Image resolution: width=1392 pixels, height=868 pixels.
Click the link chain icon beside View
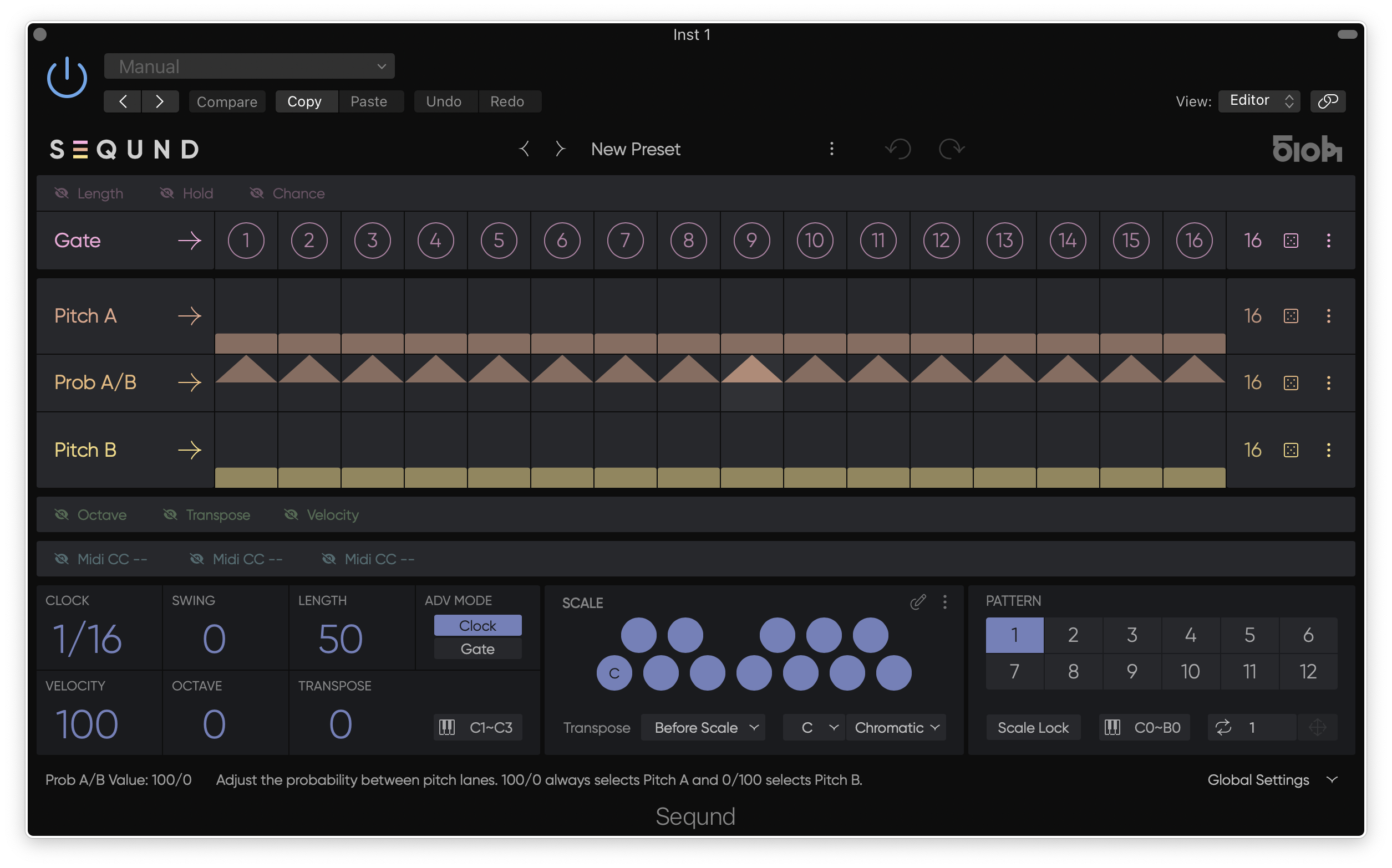click(1328, 101)
